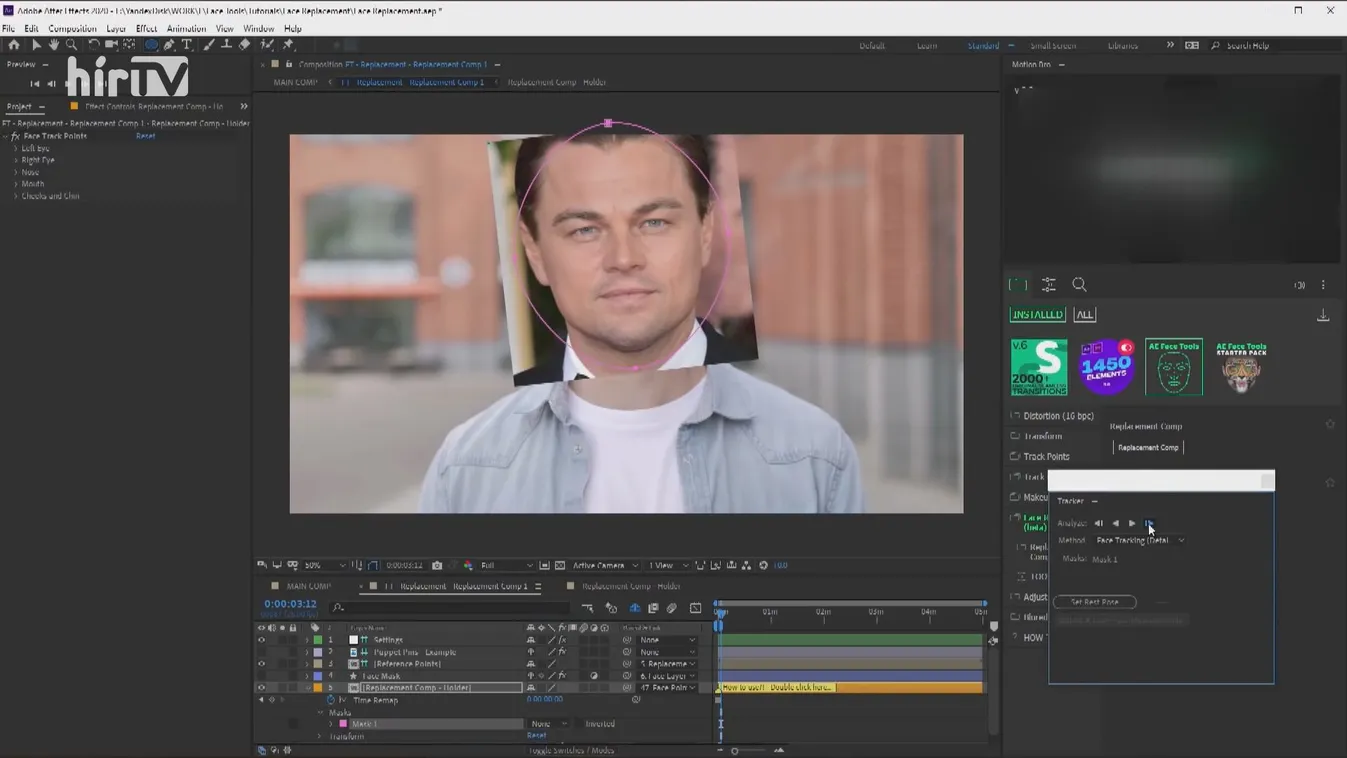Click the pink Mask 1 color swatch
Screen dimensions: 1347x758
[343, 724]
